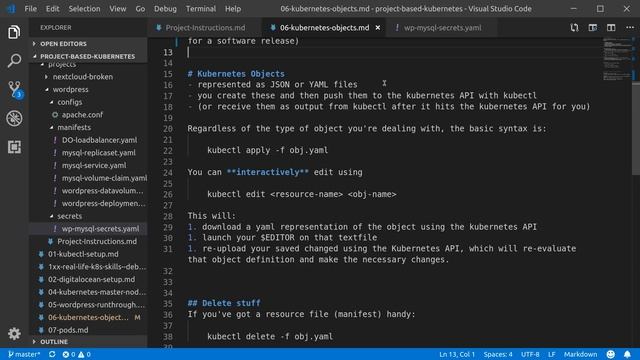Change language mode Markdown
Image resolution: width=640 pixels, height=360 pixels.
click(x=580, y=354)
